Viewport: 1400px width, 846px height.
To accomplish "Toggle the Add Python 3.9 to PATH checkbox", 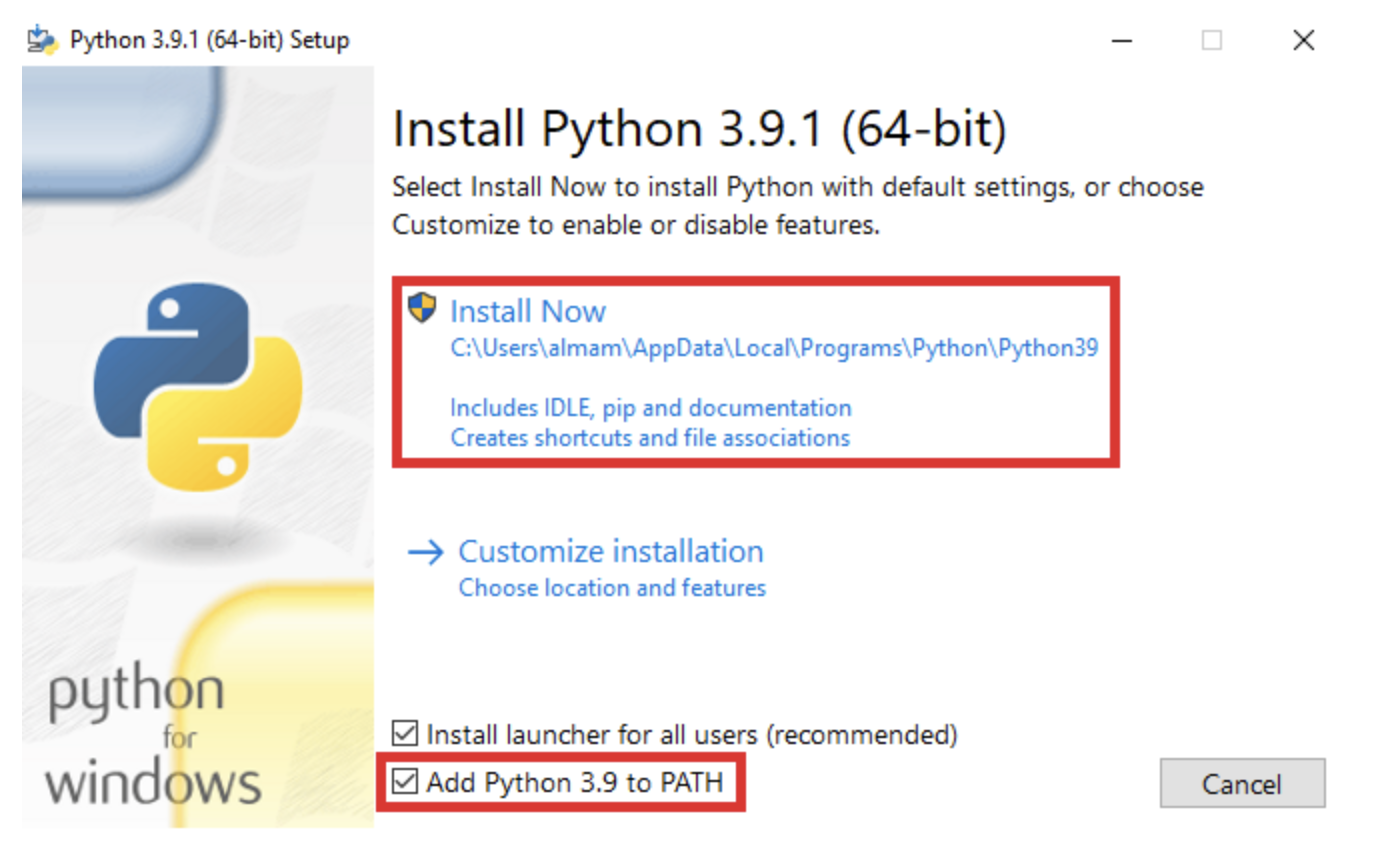I will (x=405, y=782).
